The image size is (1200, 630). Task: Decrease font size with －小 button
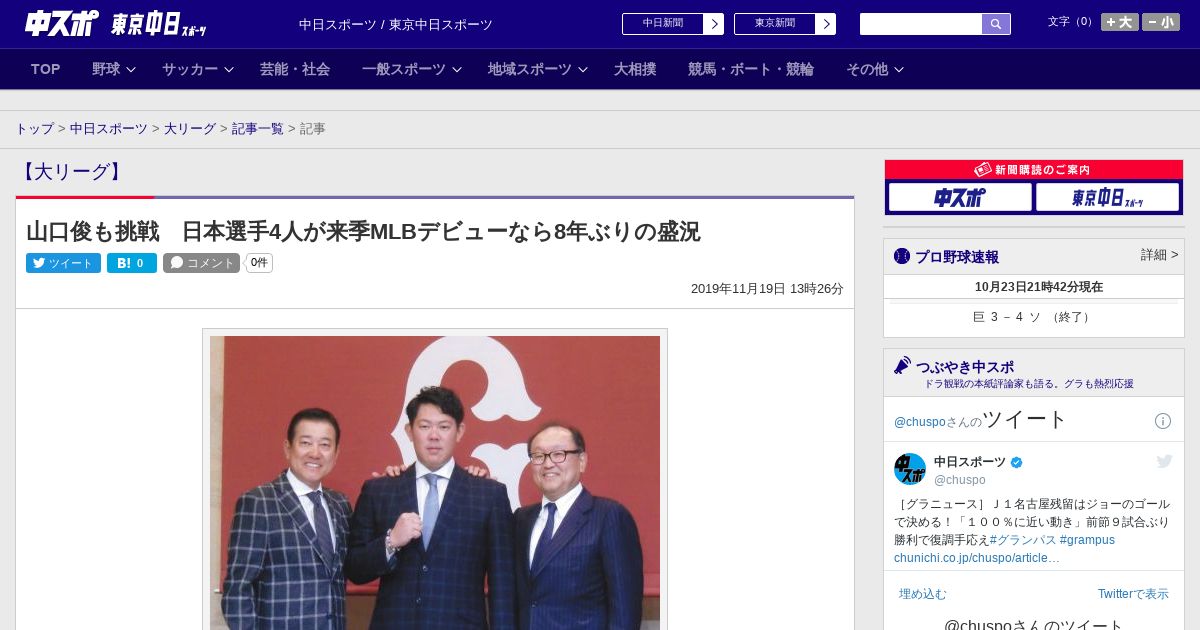[x=1161, y=22]
